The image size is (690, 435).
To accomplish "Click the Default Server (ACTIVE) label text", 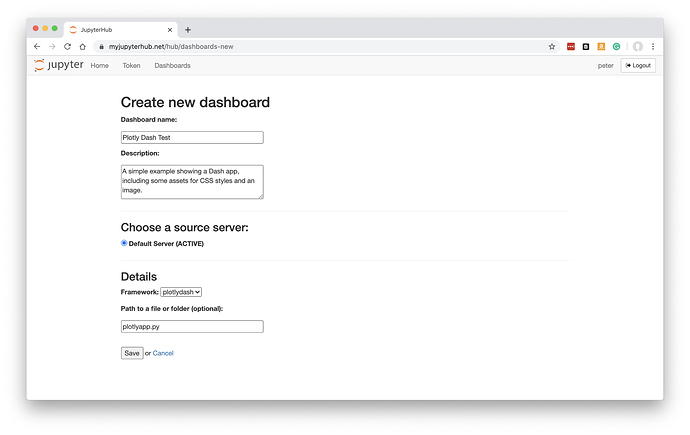I will tap(166, 244).
